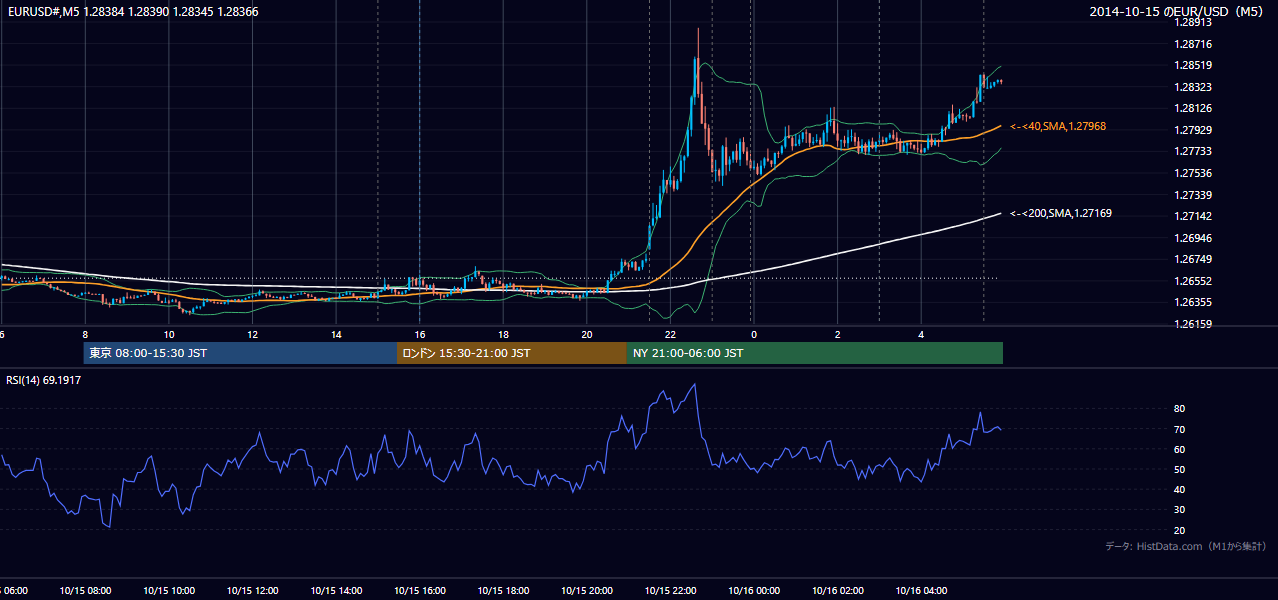Click the 200 SMA label reading 1.27169

tap(1060, 213)
